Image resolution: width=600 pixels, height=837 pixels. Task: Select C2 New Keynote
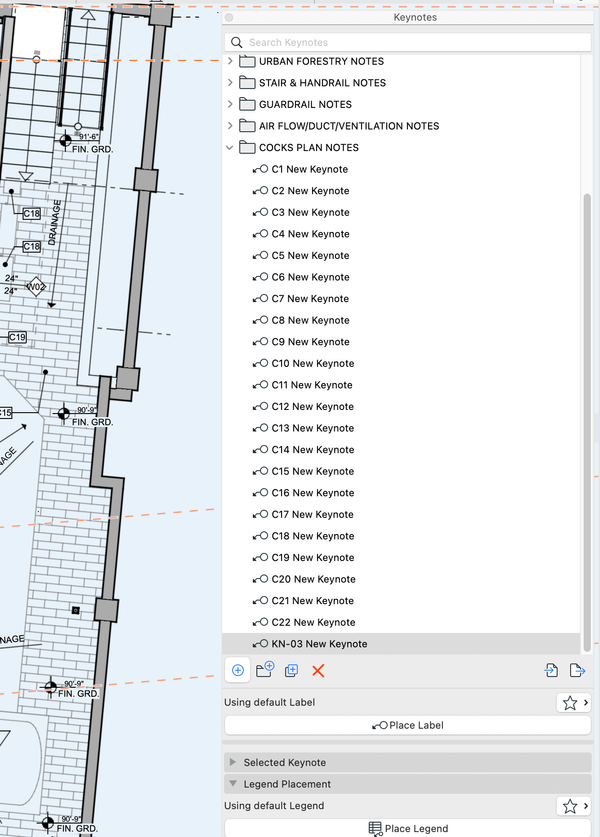[311, 191]
